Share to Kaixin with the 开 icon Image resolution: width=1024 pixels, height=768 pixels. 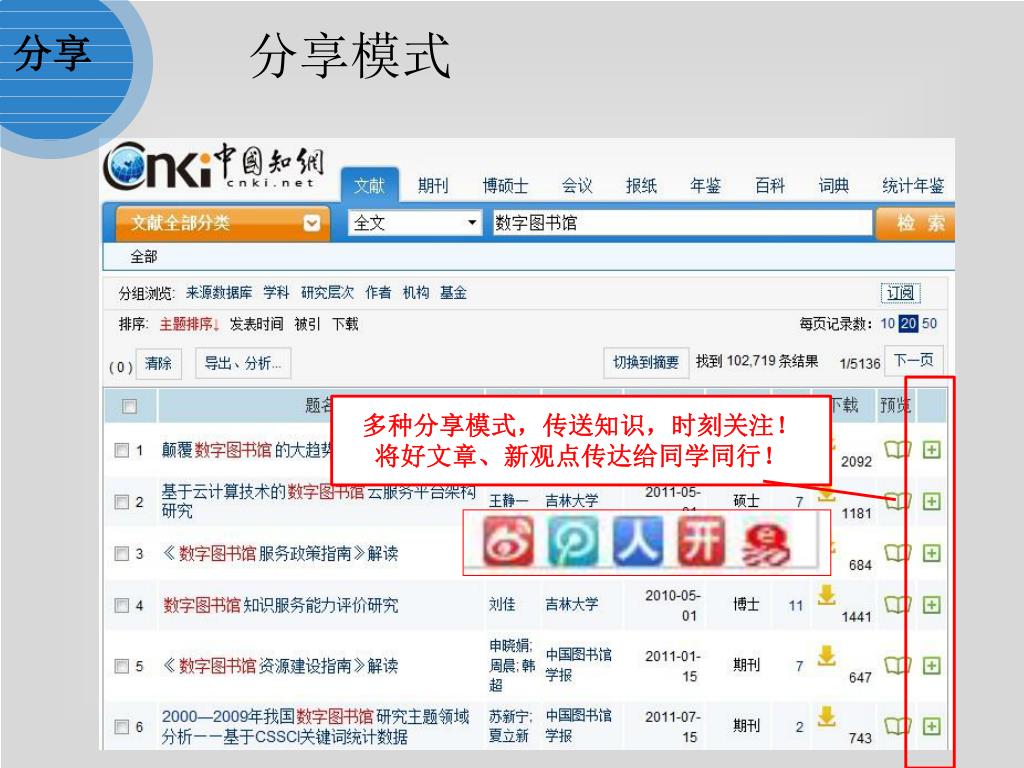pos(701,541)
